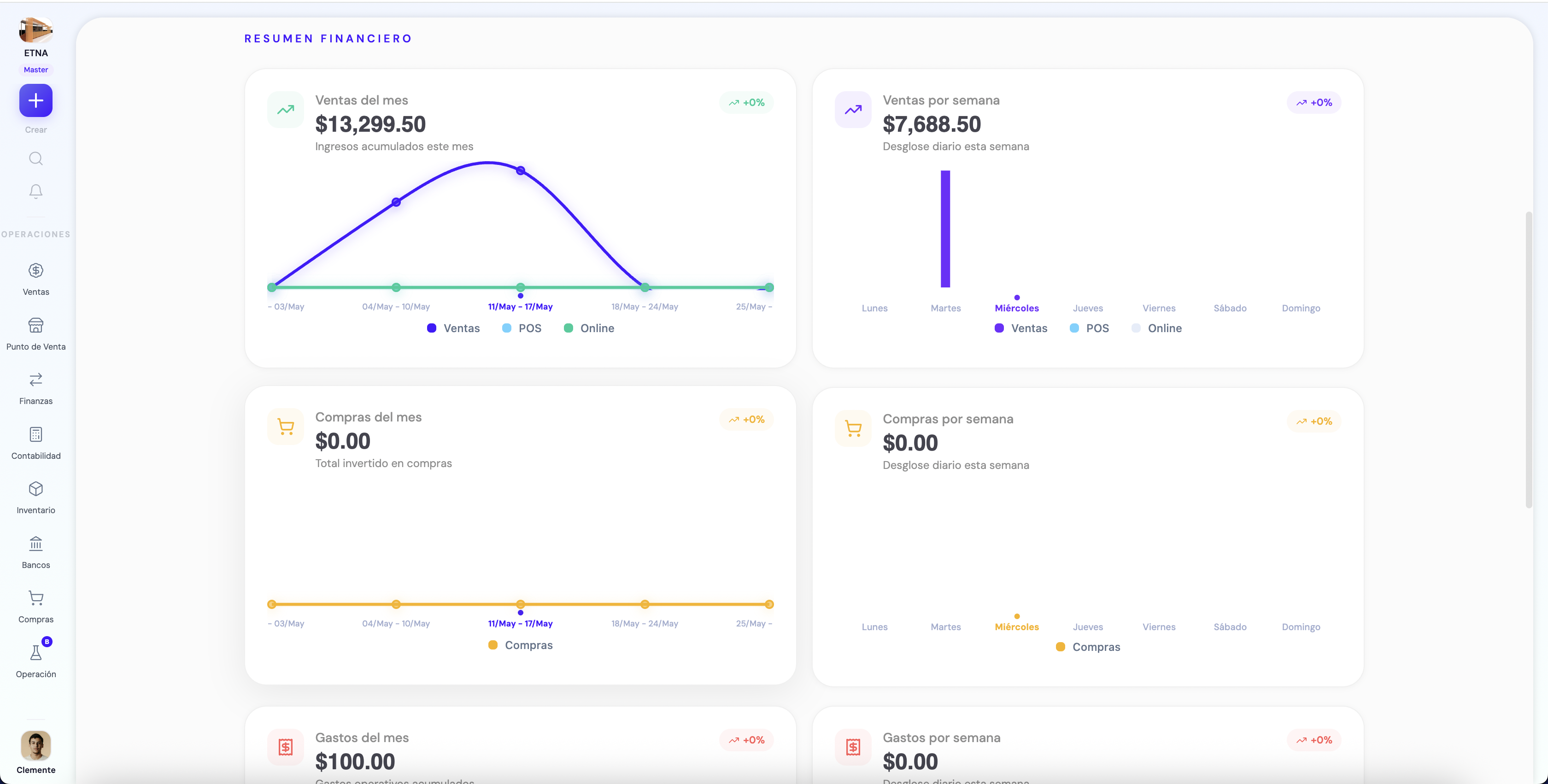Click +0% badge on Compras por semana
The height and width of the screenshot is (784, 1548).
[x=1313, y=421]
